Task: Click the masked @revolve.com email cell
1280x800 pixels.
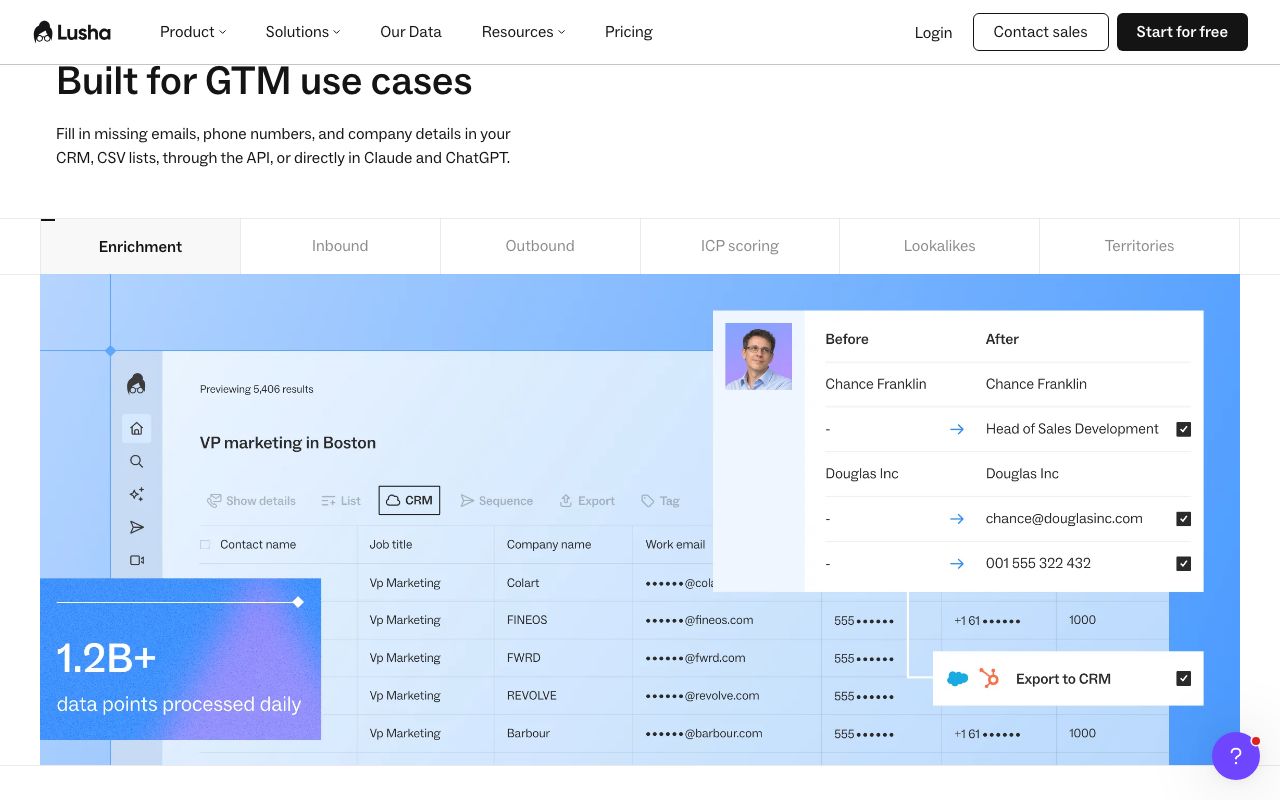Action: pyautogui.click(x=702, y=696)
